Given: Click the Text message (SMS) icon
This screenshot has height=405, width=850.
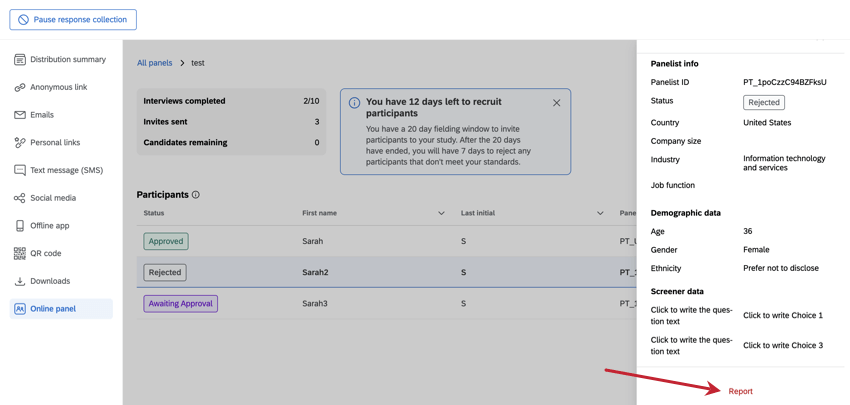Looking at the screenshot, I should (20, 171).
